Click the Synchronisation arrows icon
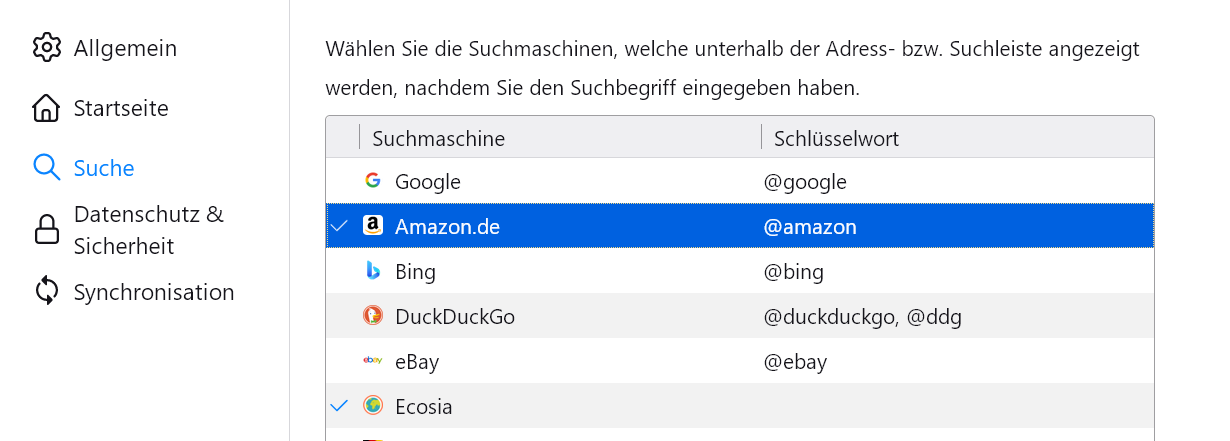 tap(47, 292)
